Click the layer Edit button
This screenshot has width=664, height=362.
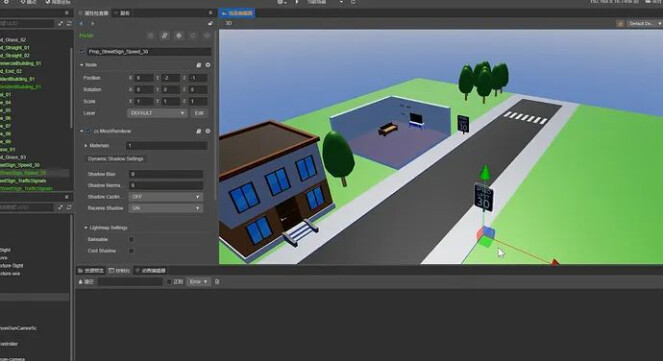click(x=199, y=113)
